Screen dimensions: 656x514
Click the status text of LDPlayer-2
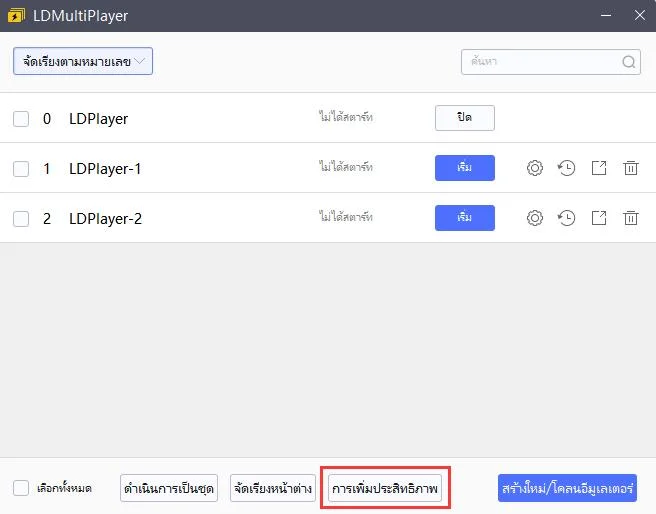coord(346,217)
